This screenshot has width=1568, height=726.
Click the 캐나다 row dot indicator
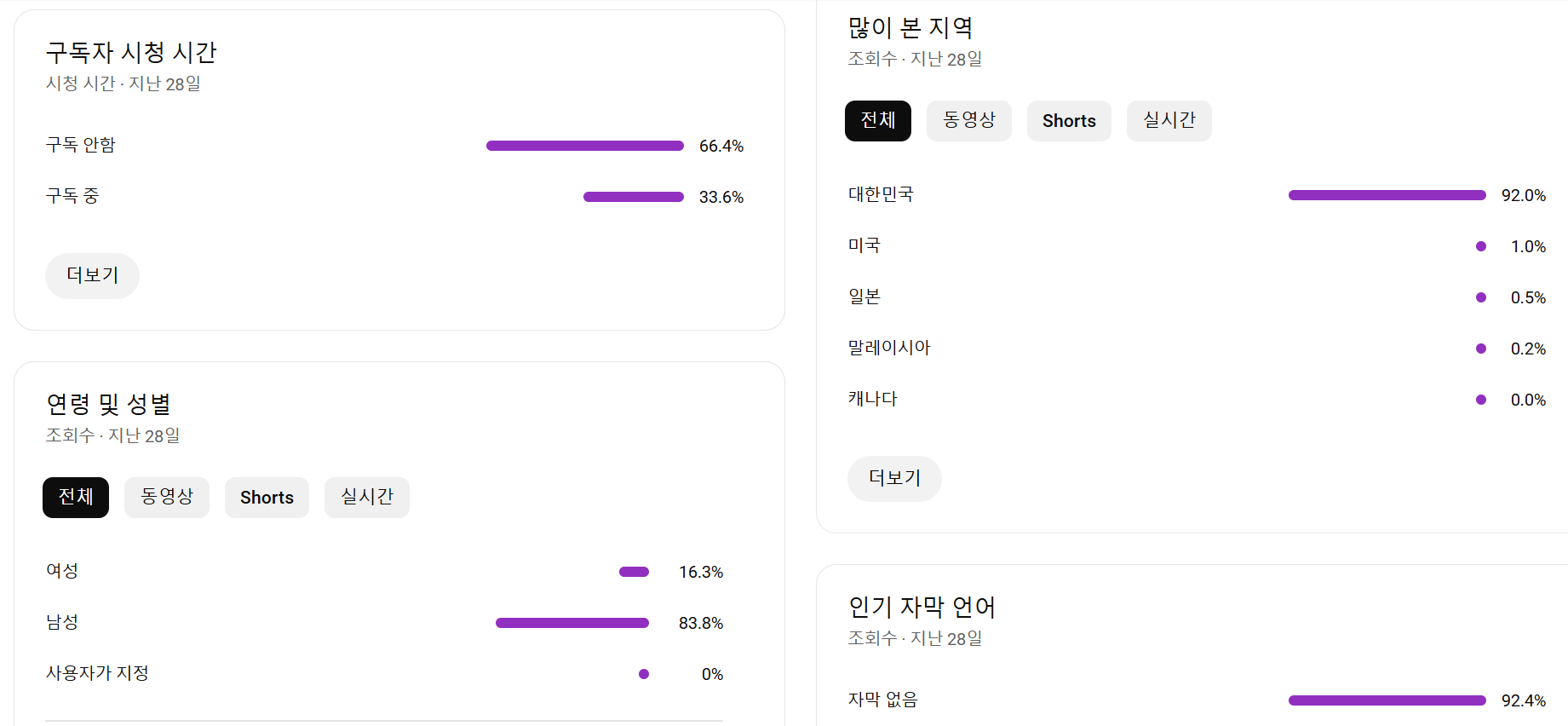pyautogui.click(x=1481, y=400)
